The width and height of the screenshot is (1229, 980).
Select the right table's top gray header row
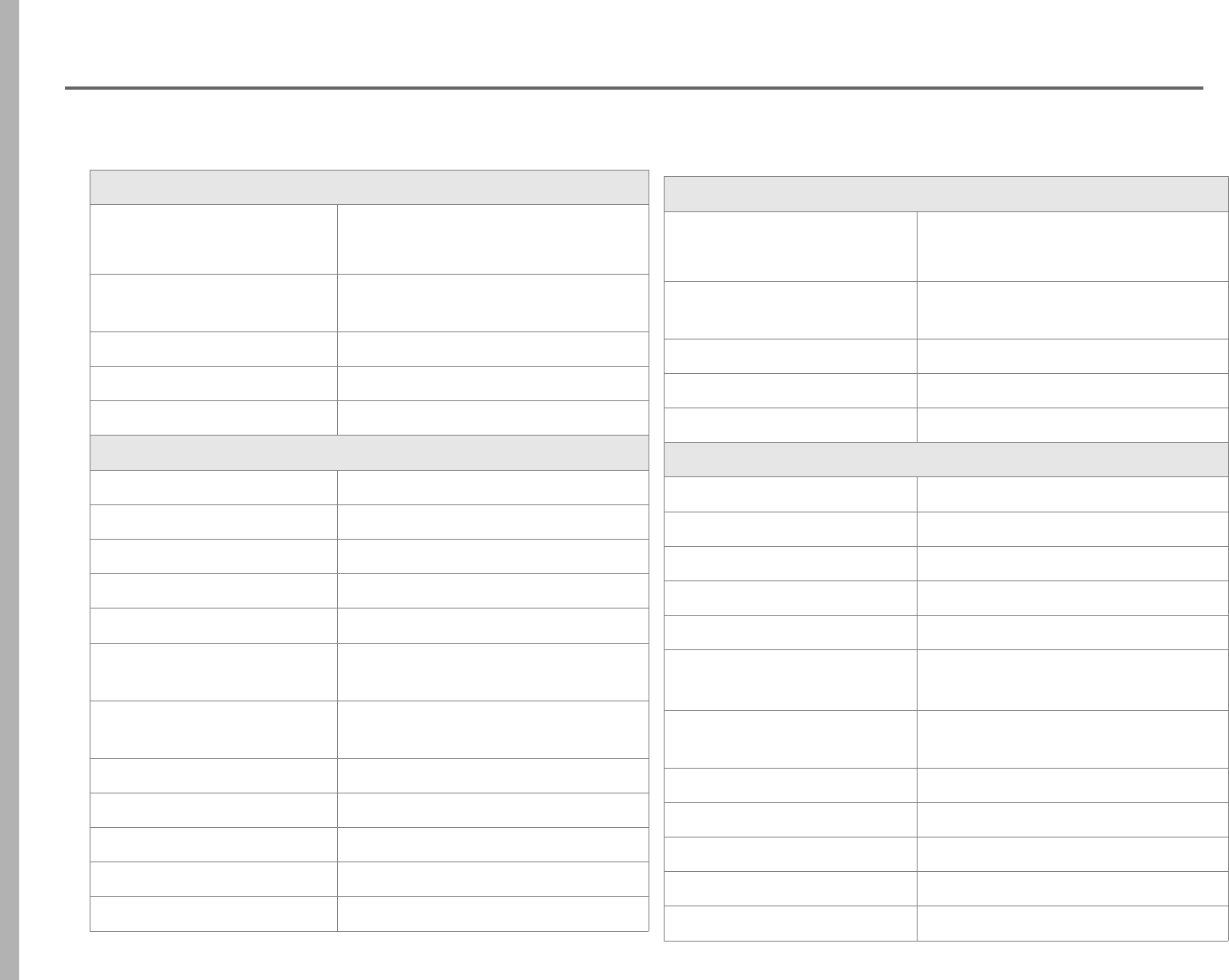(x=946, y=194)
